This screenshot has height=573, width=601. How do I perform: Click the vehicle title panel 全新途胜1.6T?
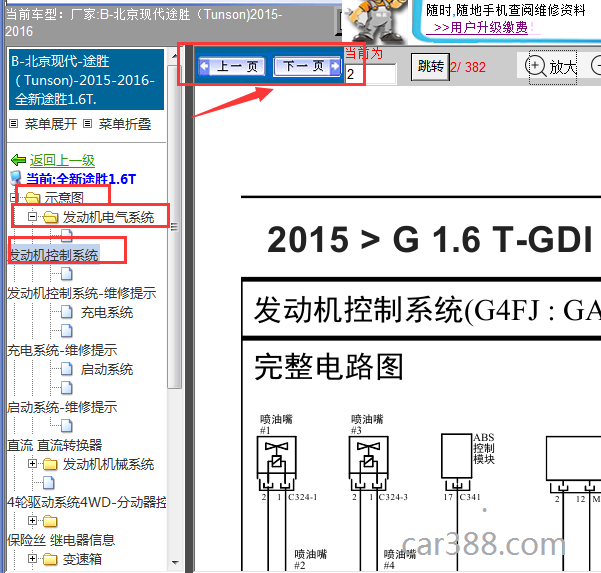86,80
